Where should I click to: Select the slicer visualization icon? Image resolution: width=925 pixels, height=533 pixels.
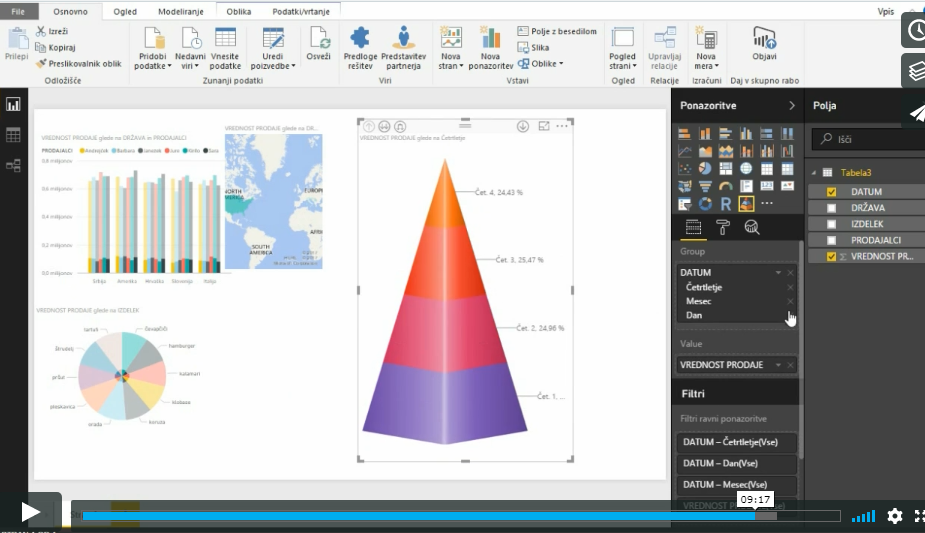(684, 204)
